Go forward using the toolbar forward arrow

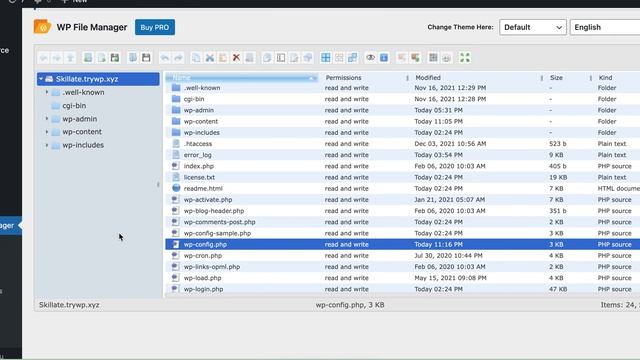click(x=57, y=58)
